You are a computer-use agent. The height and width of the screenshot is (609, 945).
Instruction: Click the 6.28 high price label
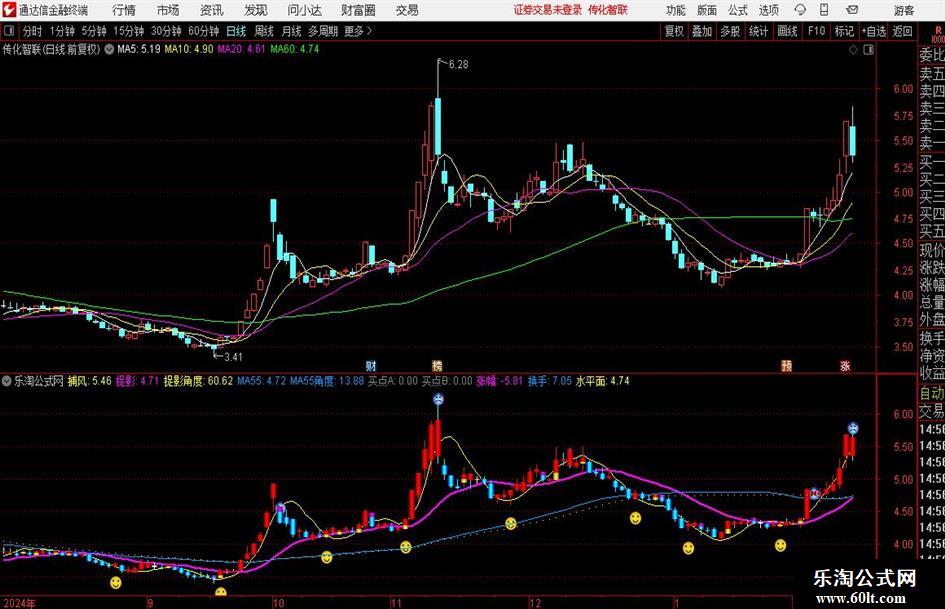[458, 65]
